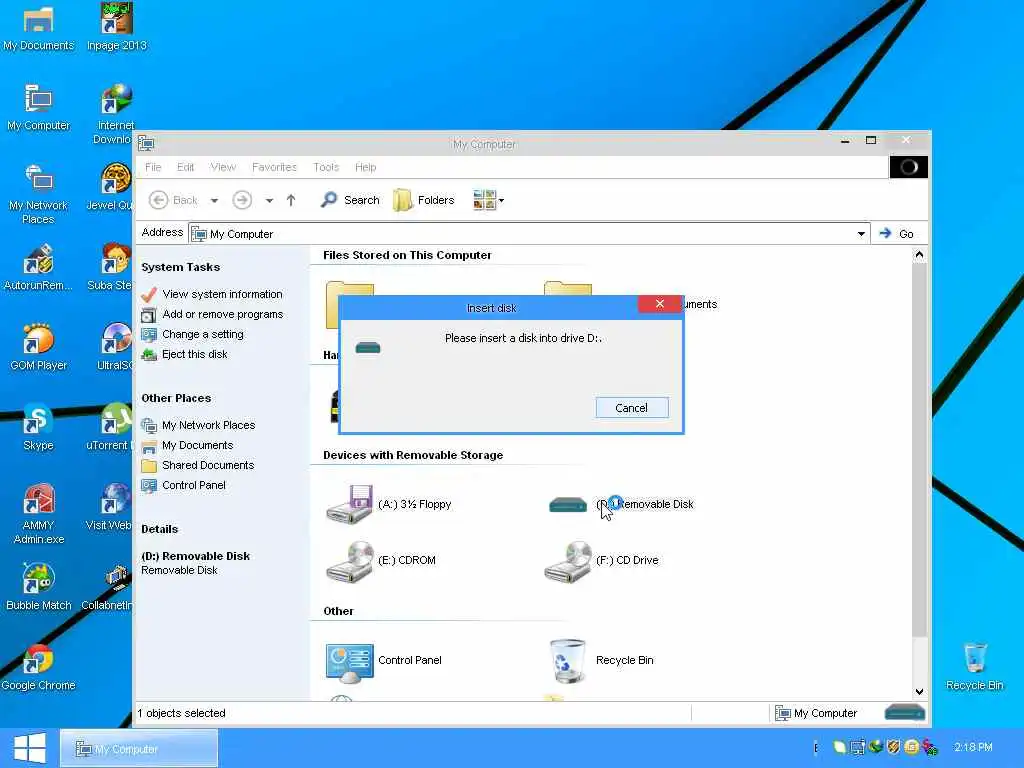
Task: Select My Computer desktop icon
Action: [x=39, y=108]
